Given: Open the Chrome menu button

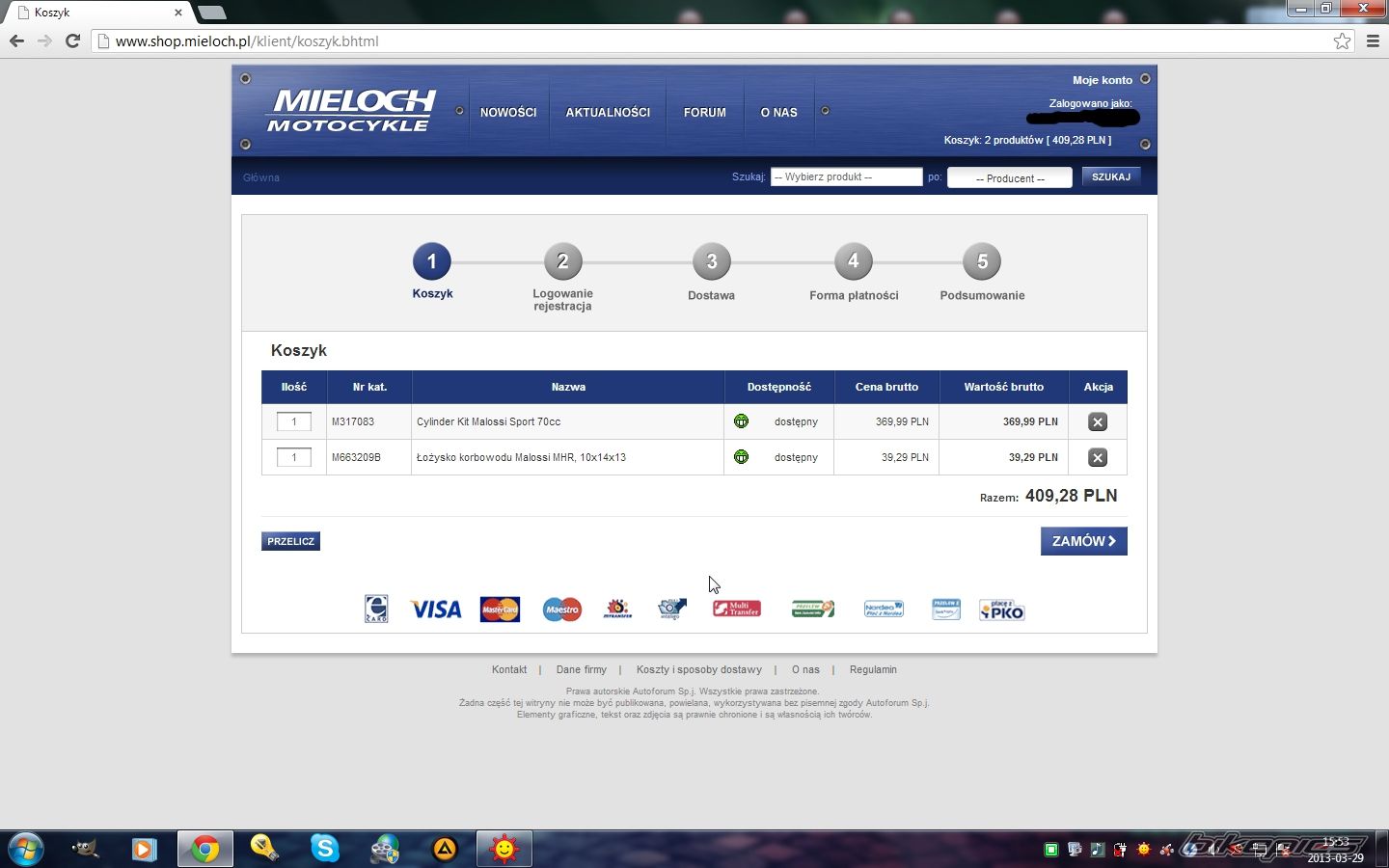Looking at the screenshot, I should (x=1373, y=41).
